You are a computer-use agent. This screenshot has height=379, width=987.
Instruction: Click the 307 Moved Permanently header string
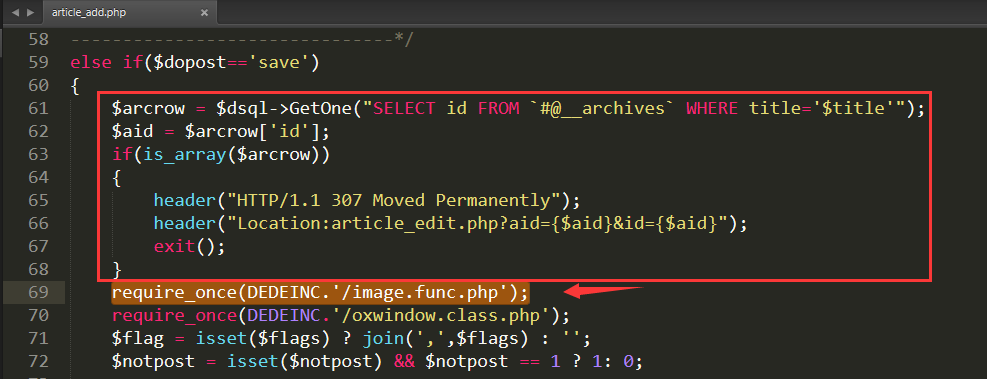(391, 200)
